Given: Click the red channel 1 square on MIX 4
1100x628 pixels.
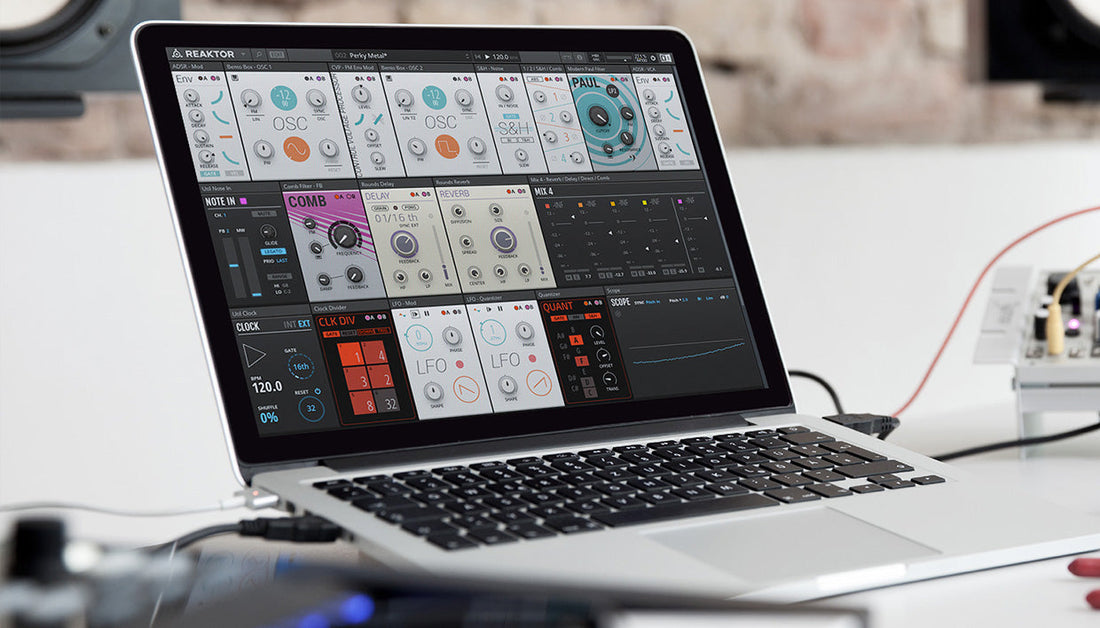Looking at the screenshot, I should pyautogui.click(x=548, y=205).
